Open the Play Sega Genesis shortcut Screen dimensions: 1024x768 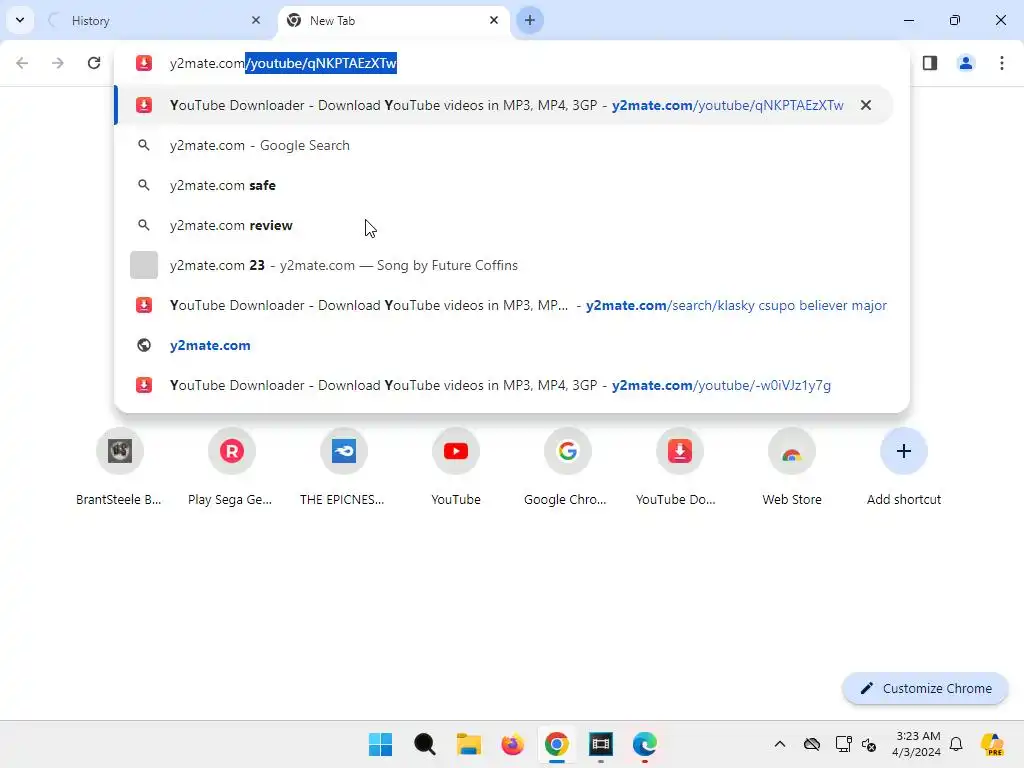tap(231, 466)
